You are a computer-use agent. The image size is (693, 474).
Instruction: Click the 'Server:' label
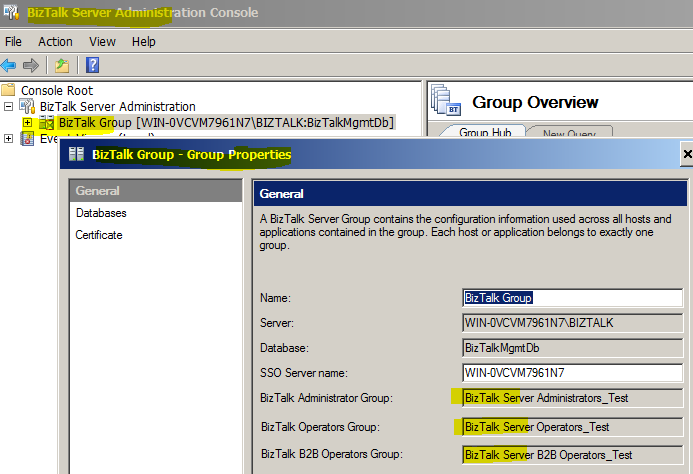277,323
